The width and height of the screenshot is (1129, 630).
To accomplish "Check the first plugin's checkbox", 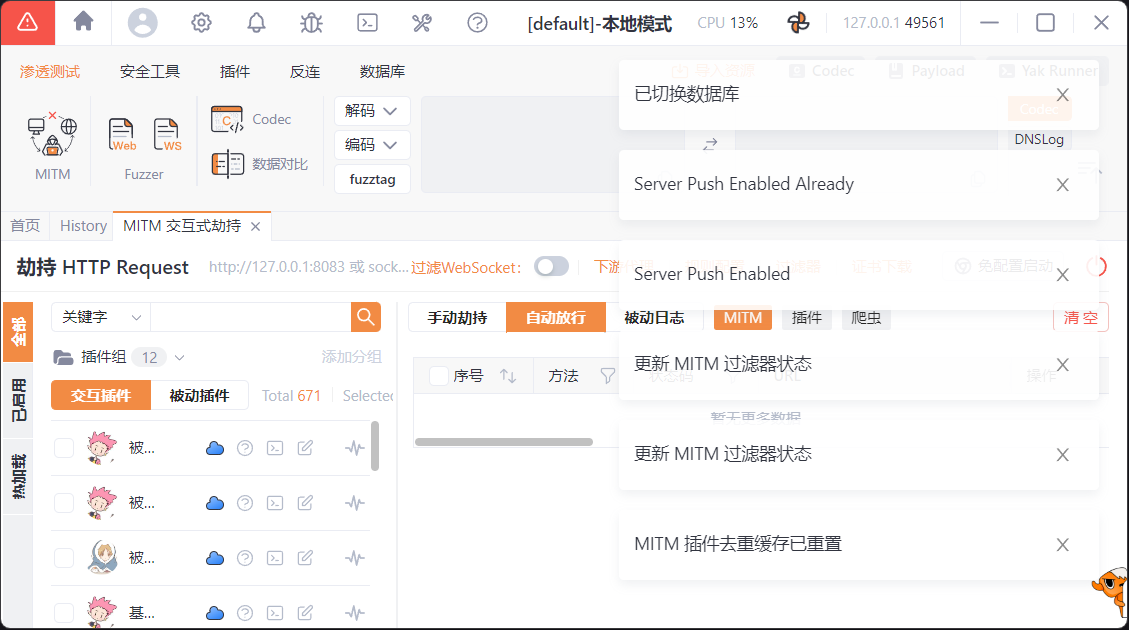I will point(64,448).
